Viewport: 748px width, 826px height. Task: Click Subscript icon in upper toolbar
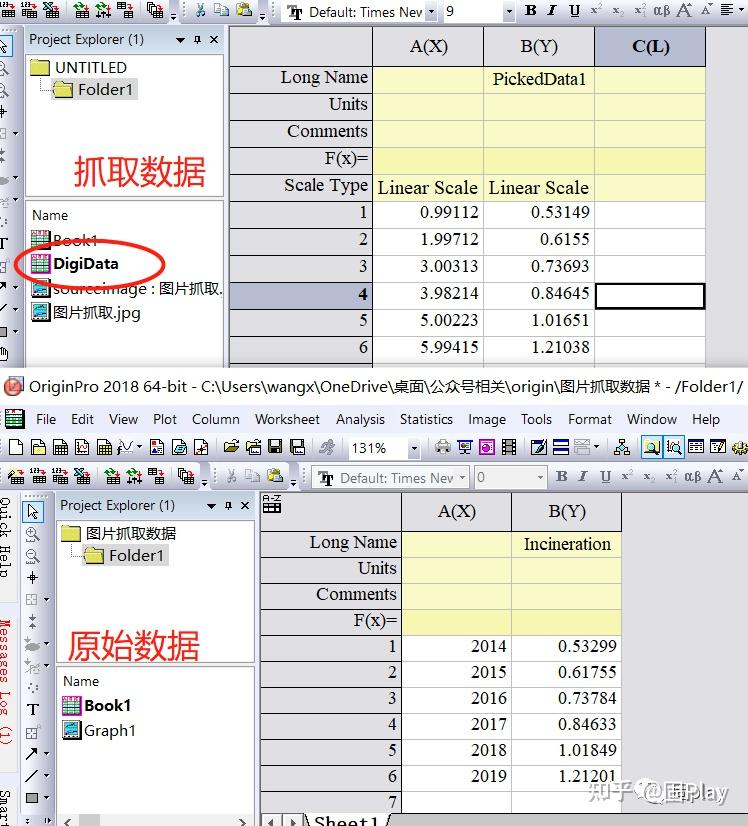[618, 11]
